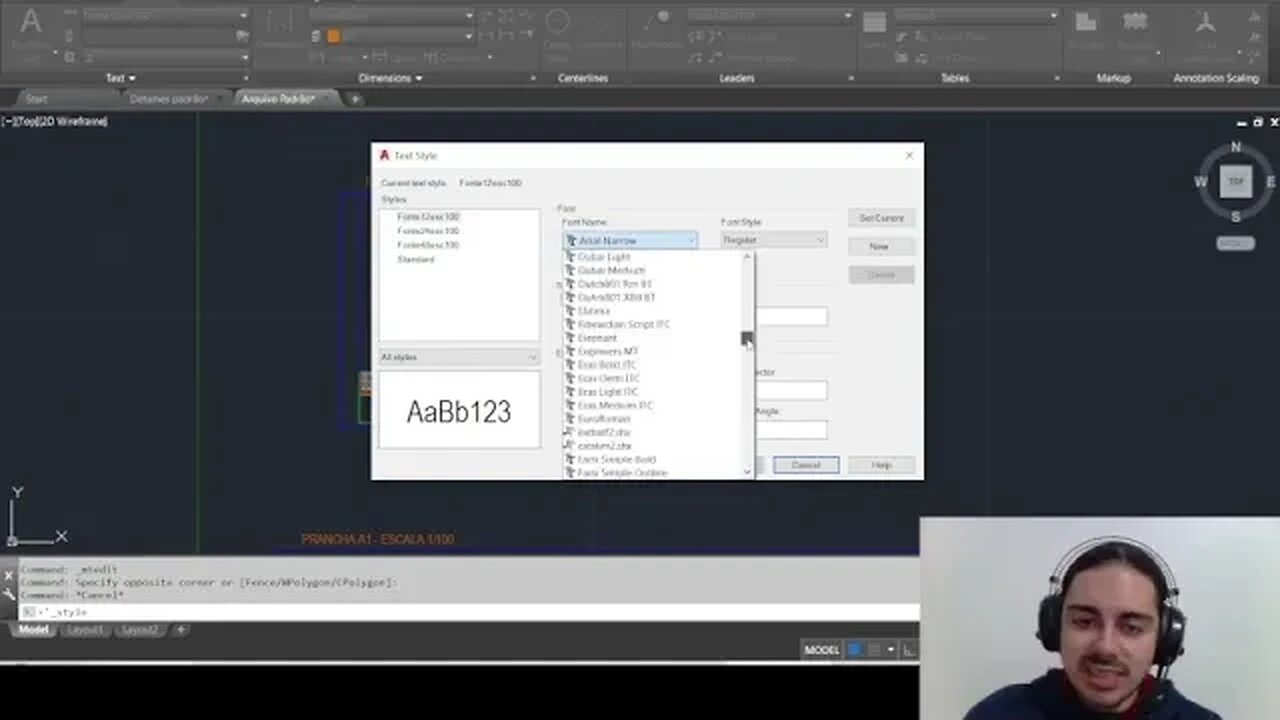Click the W compass direction on ViewCube
The height and width of the screenshot is (720, 1280).
(1200, 182)
